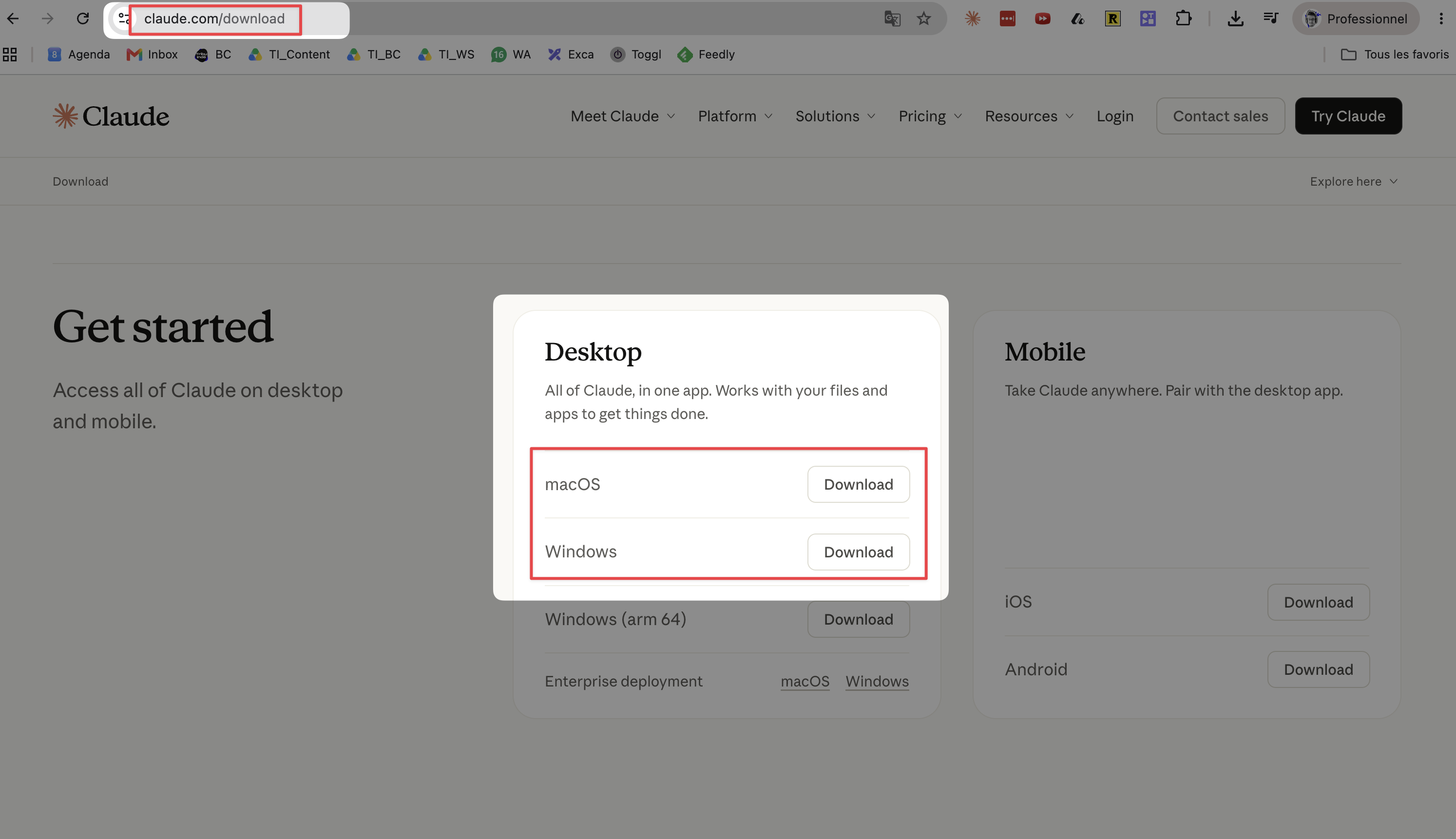Click the Get started heading
This screenshot has width=1456, height=839.
click(163, 327)
